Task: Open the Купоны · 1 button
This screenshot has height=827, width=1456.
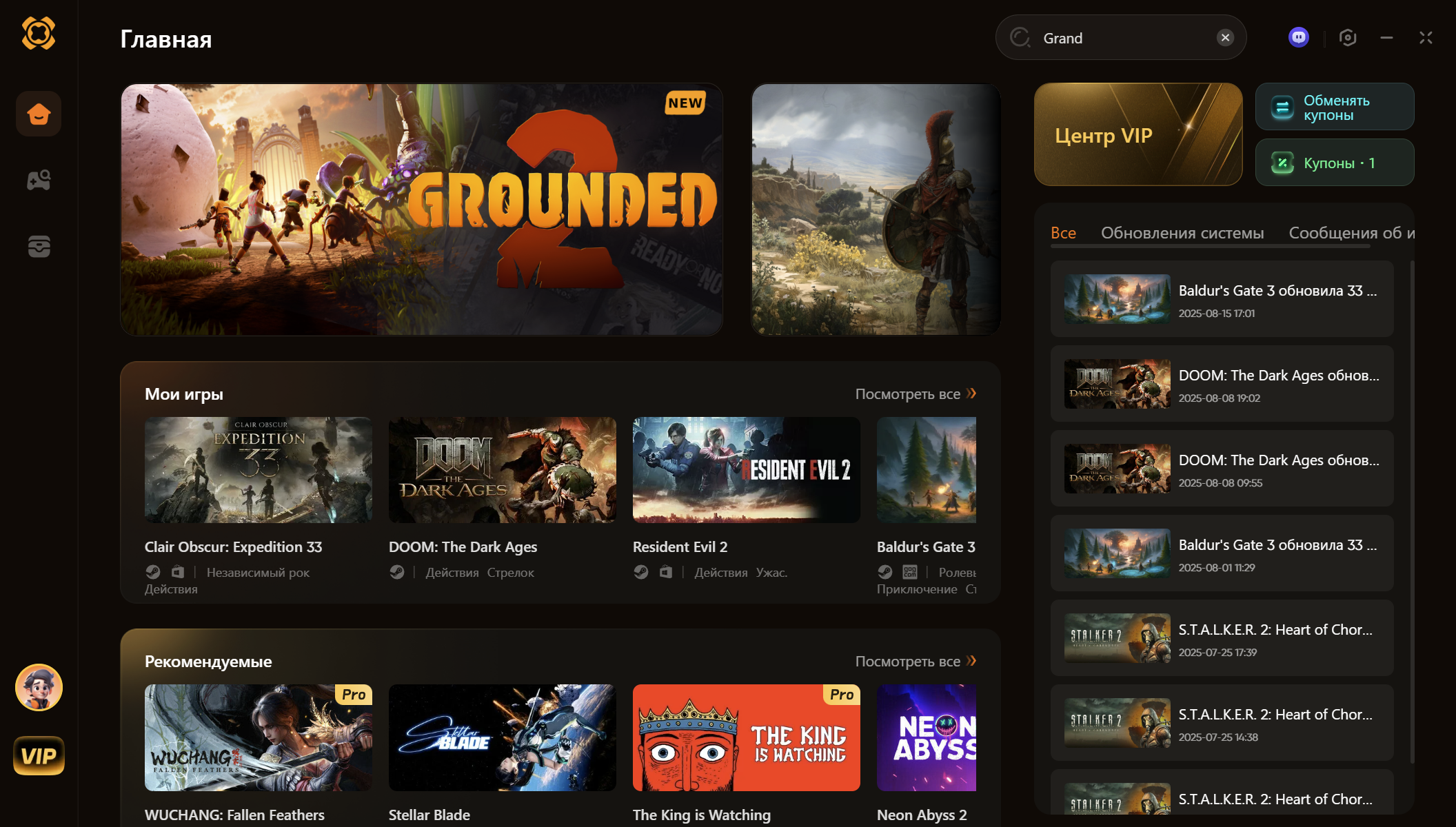Action: pyautogui.click(x=1334, y=163)
